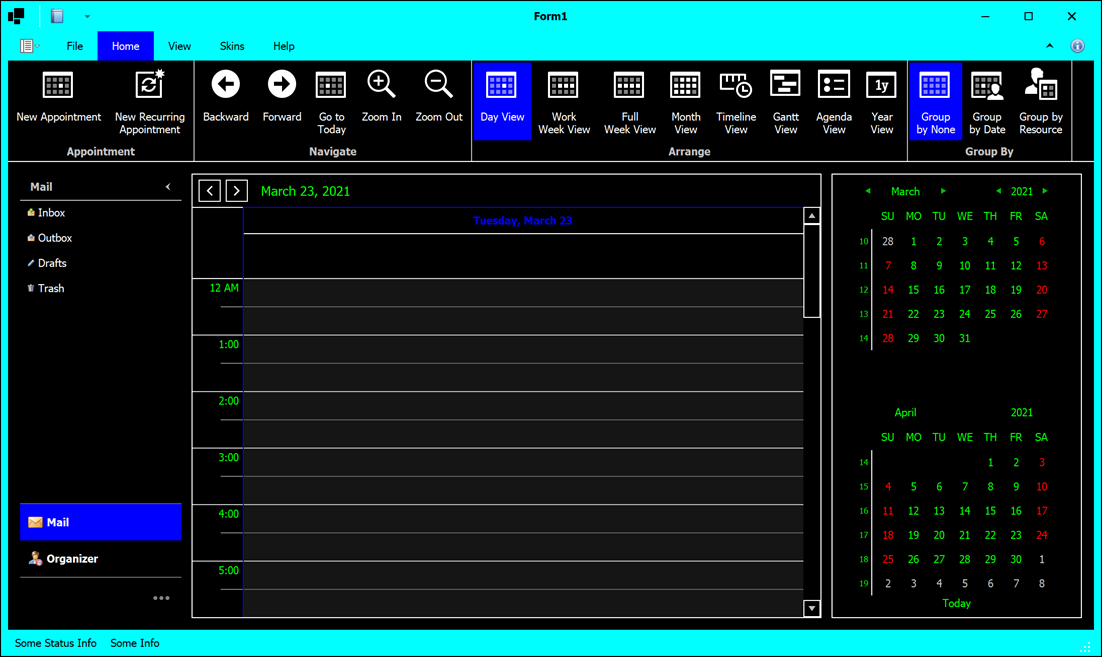Open the Skins ribbon tab
The width and height of the screenshot is (1102, 657).
[x=232, y=46]
